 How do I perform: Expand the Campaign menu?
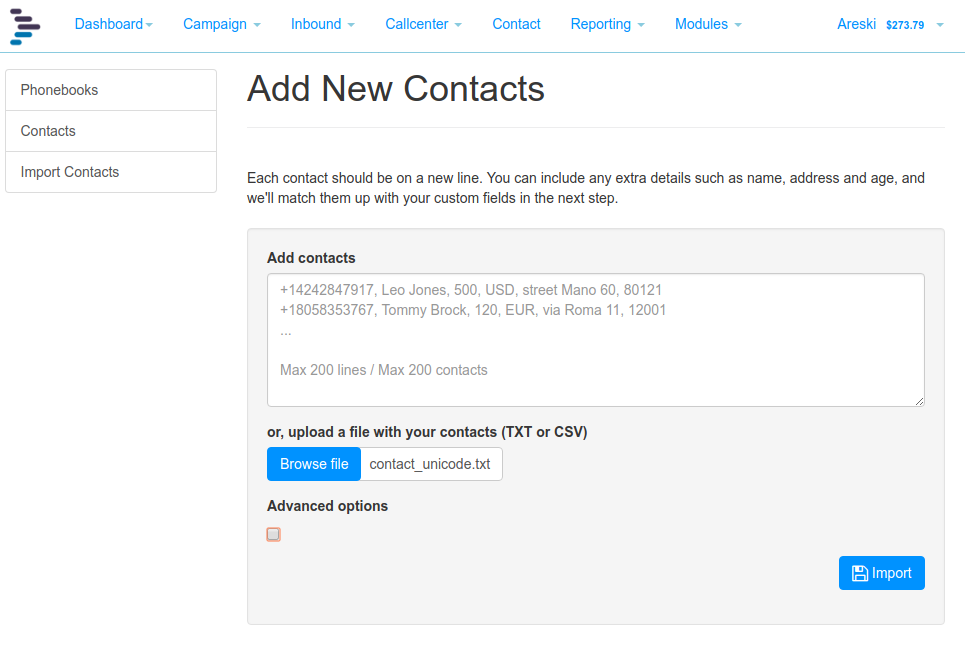tap(222, 24)
